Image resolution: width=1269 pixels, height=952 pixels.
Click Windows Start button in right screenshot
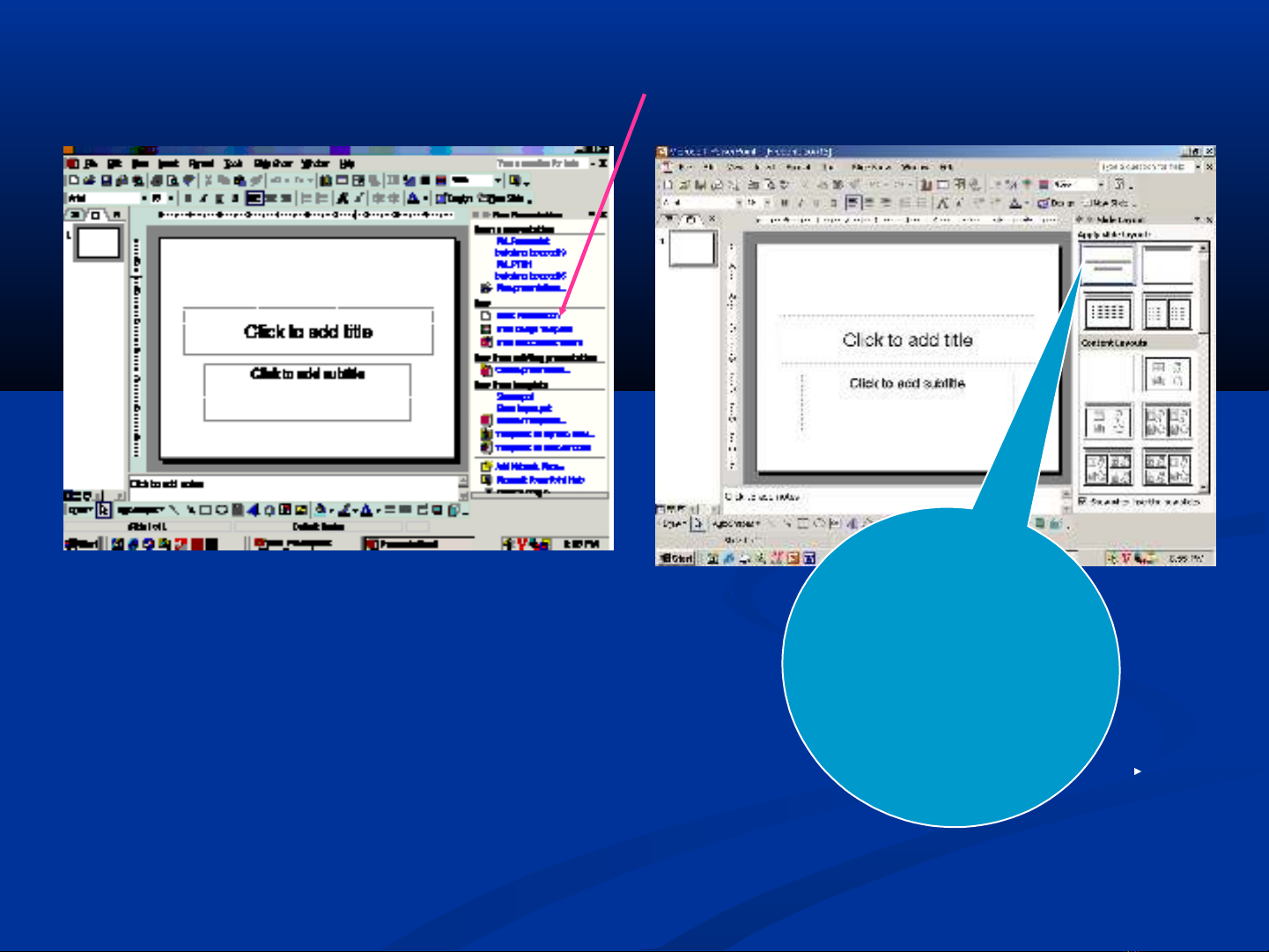click(677, 557)
